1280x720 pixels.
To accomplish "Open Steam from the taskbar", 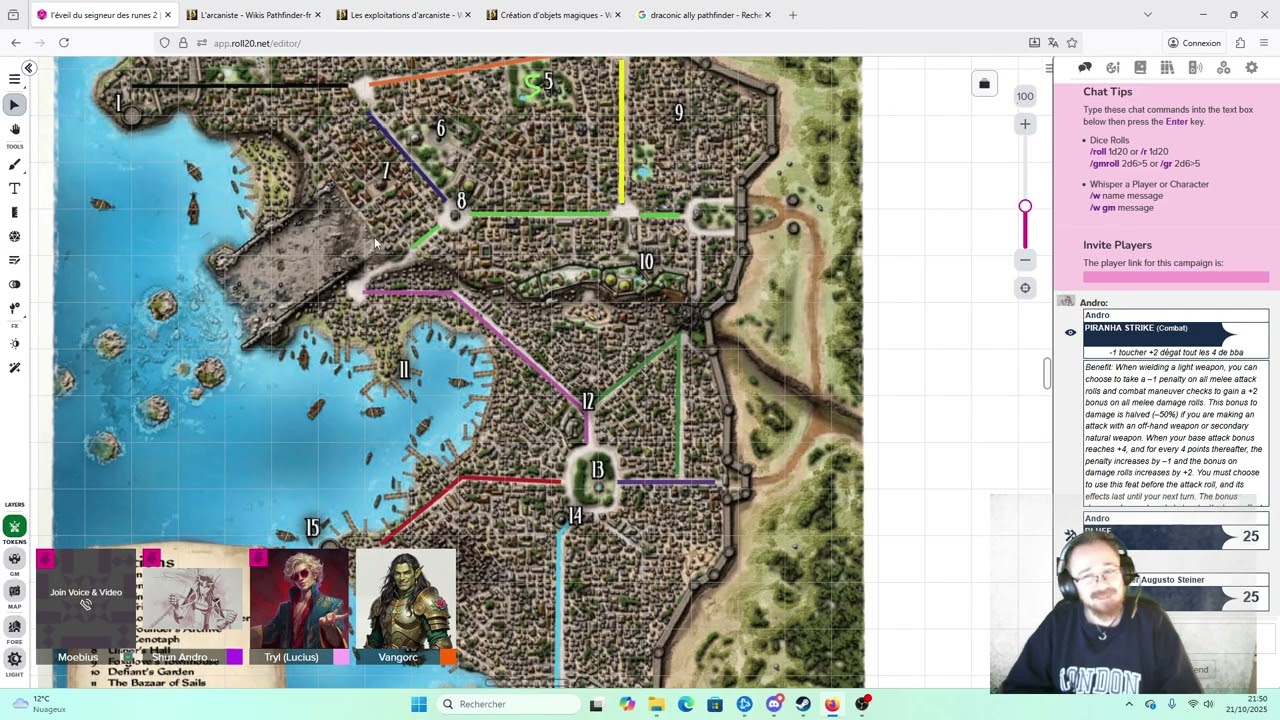I will [803, 704].
